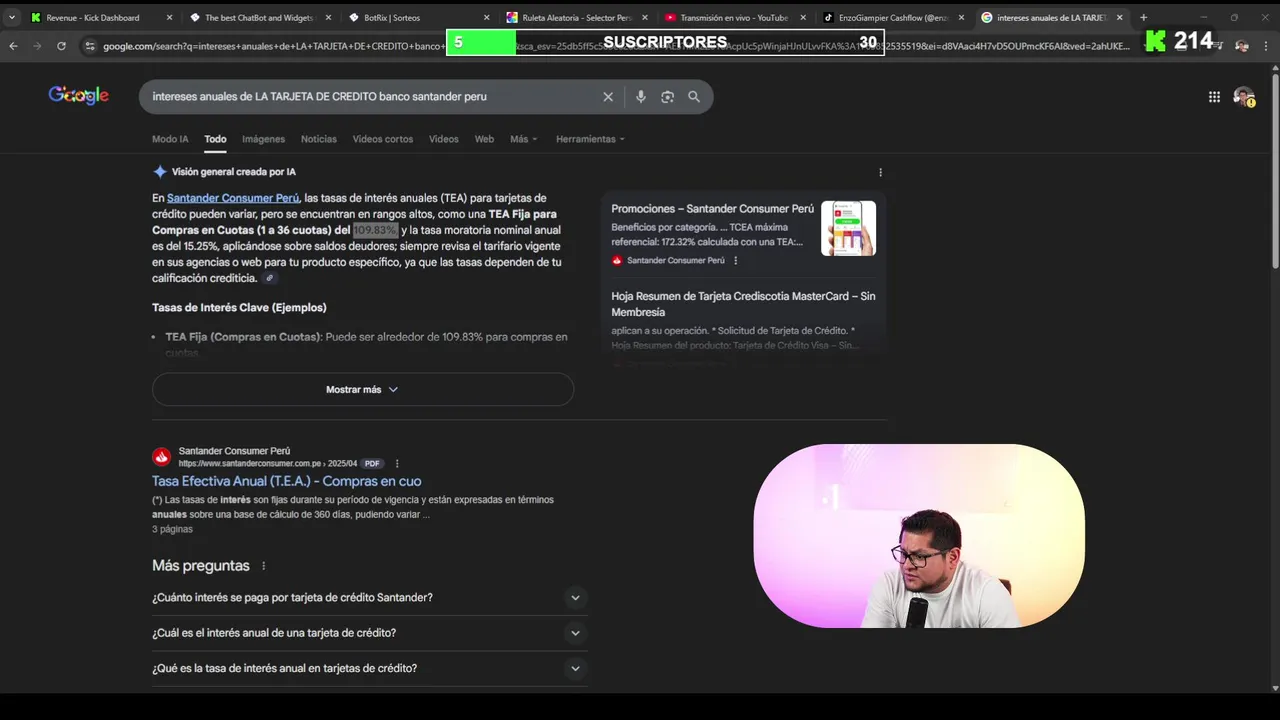Click the green subscribers progress bar
The image size is (1280, 720).
(x=481, y=42)
